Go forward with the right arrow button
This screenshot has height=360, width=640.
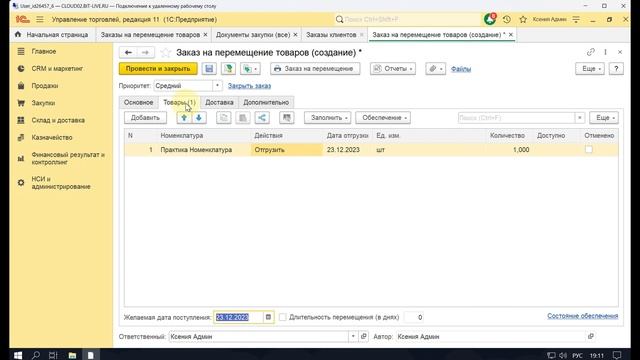pyautogui.click(x=145, y=52)
